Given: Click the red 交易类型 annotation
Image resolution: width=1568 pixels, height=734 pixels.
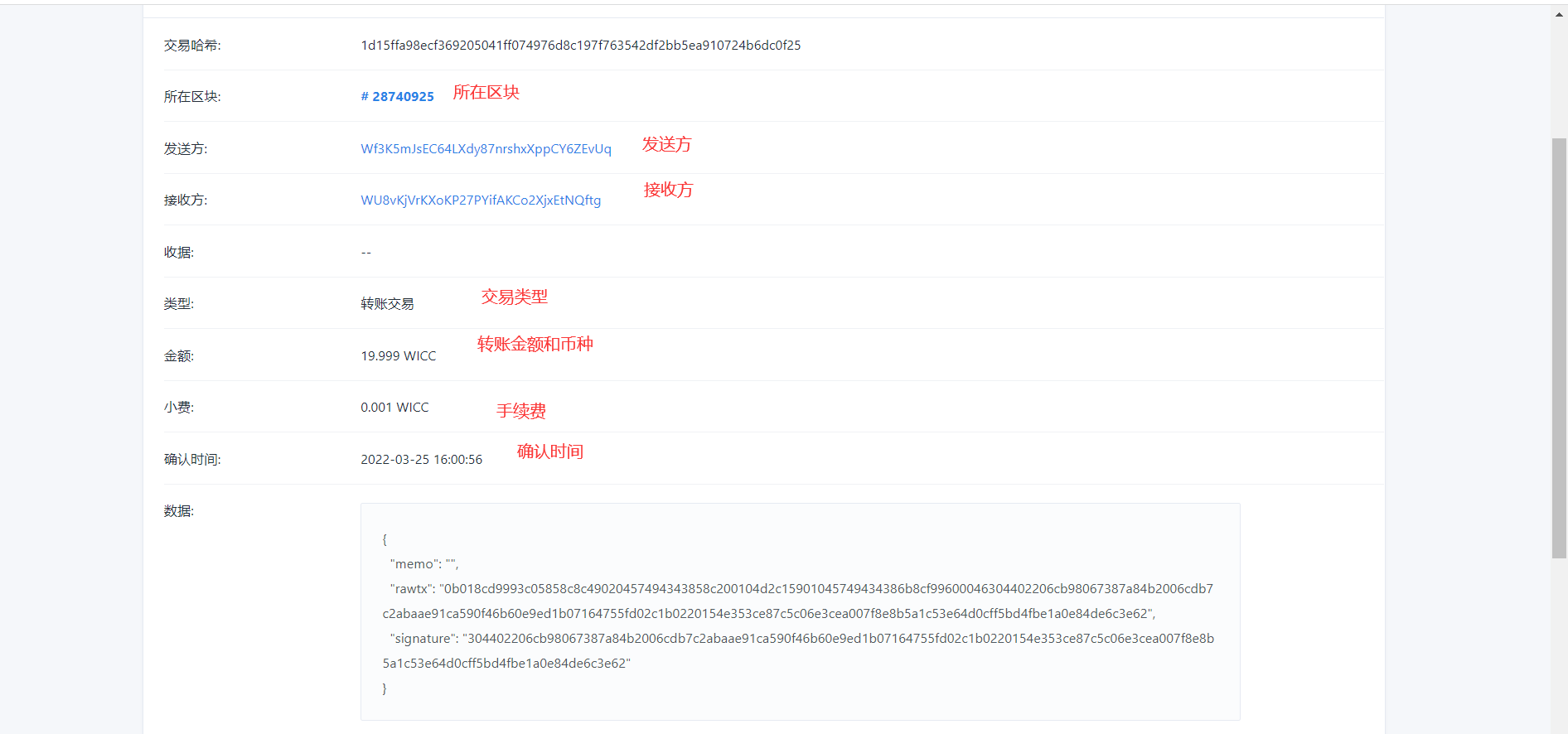Looking at the screenshot, I should coord(514,297).
